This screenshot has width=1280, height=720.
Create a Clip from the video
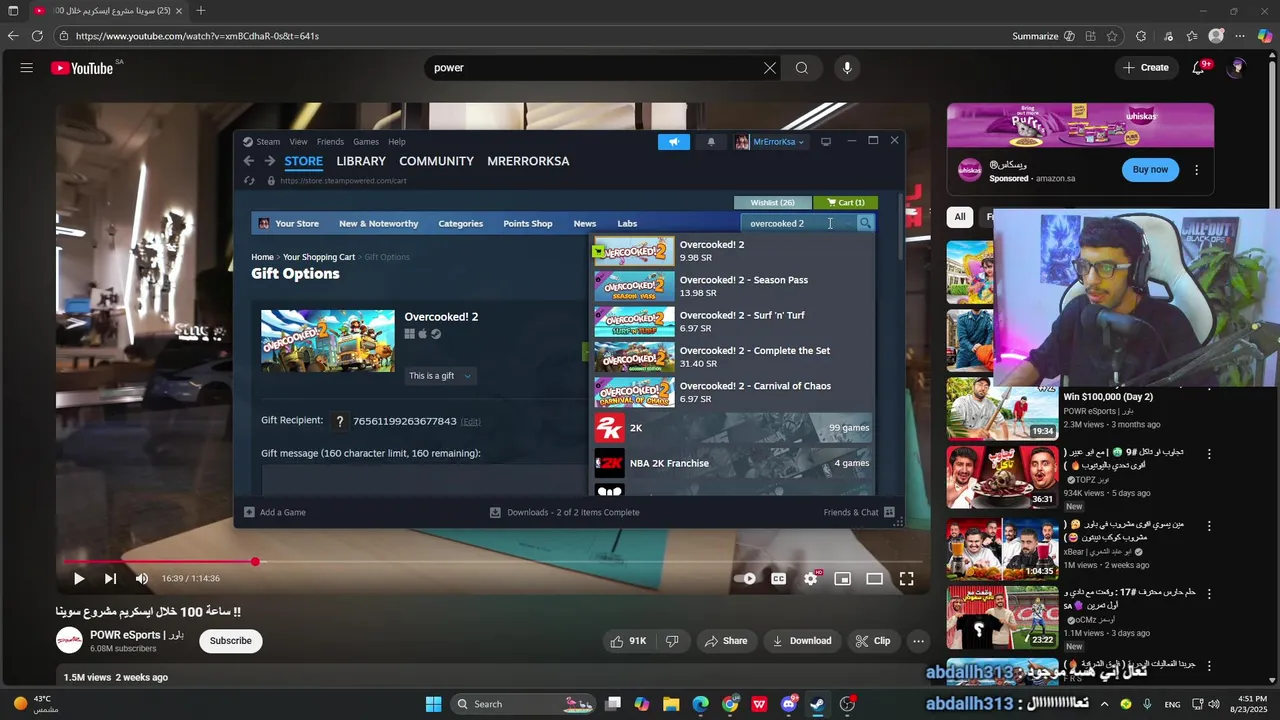tap(873, 641)
